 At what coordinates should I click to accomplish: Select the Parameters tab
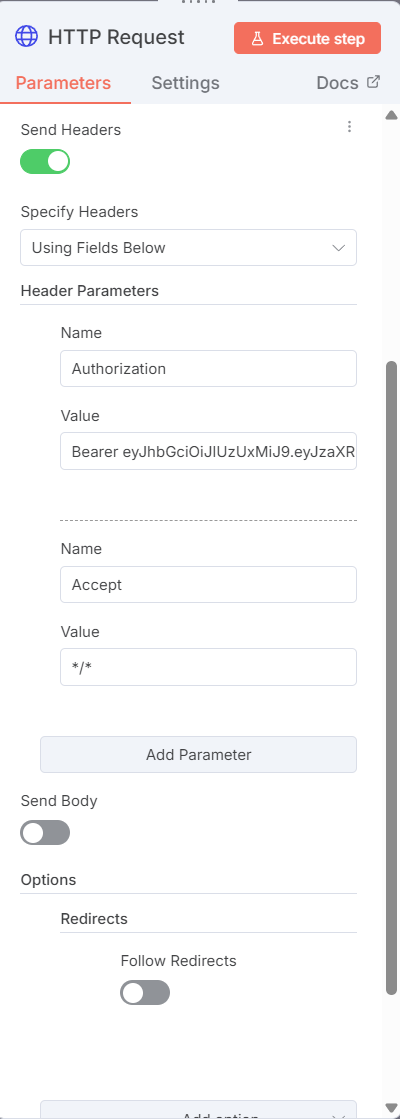point(63,83)
